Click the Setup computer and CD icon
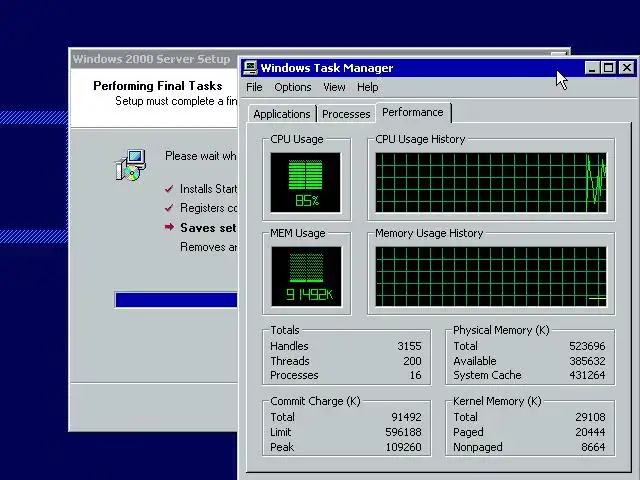Image resolution: width=640 pixels, height=480 pixels. coord(131,165)
